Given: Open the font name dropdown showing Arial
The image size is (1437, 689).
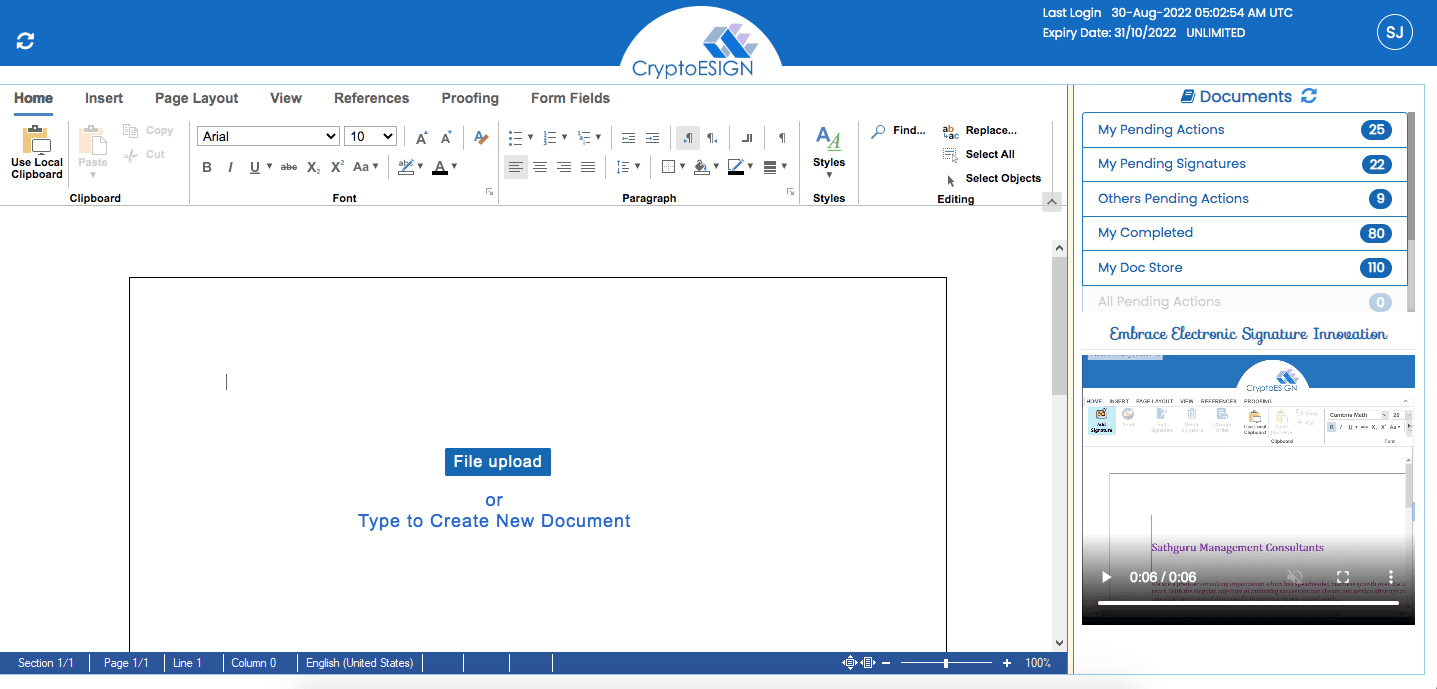Looking at the screenshot, I should pos(268,137).
